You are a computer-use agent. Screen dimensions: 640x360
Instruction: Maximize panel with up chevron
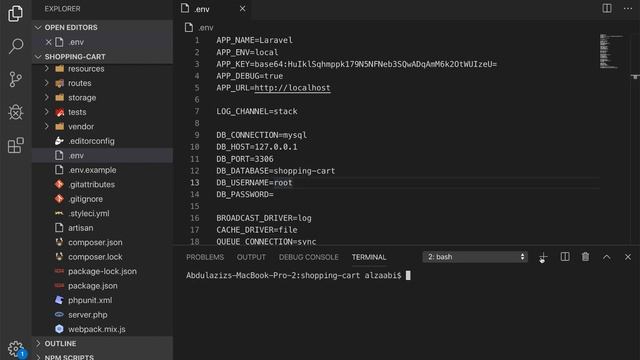point(607,257)
